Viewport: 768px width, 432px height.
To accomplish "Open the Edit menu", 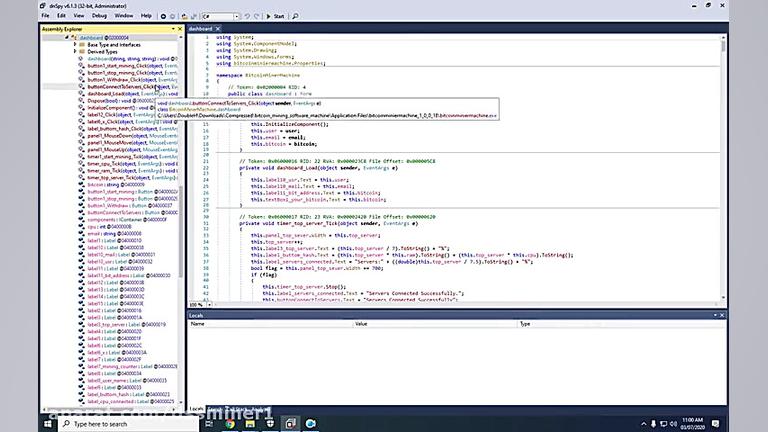I will coord(62,16).
